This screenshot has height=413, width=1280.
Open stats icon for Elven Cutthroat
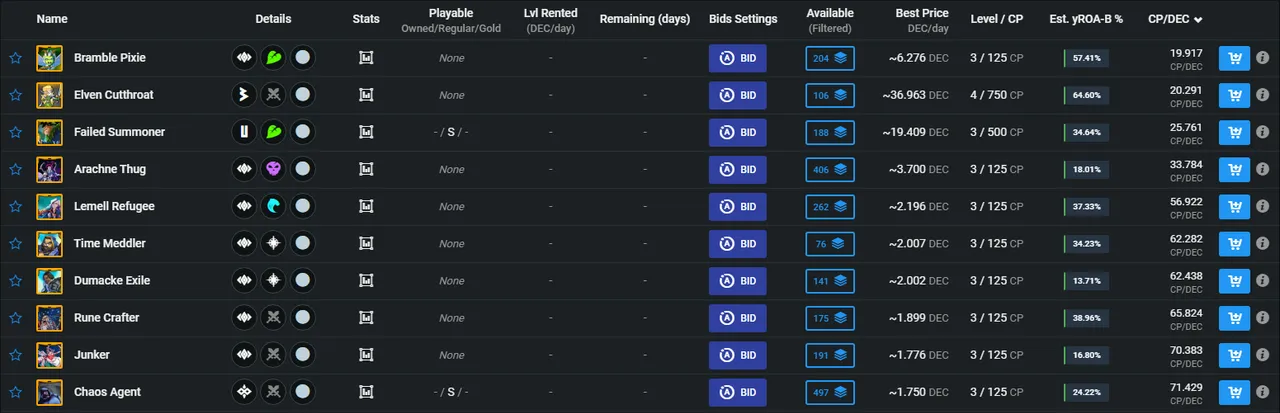[x=366, y=95]
